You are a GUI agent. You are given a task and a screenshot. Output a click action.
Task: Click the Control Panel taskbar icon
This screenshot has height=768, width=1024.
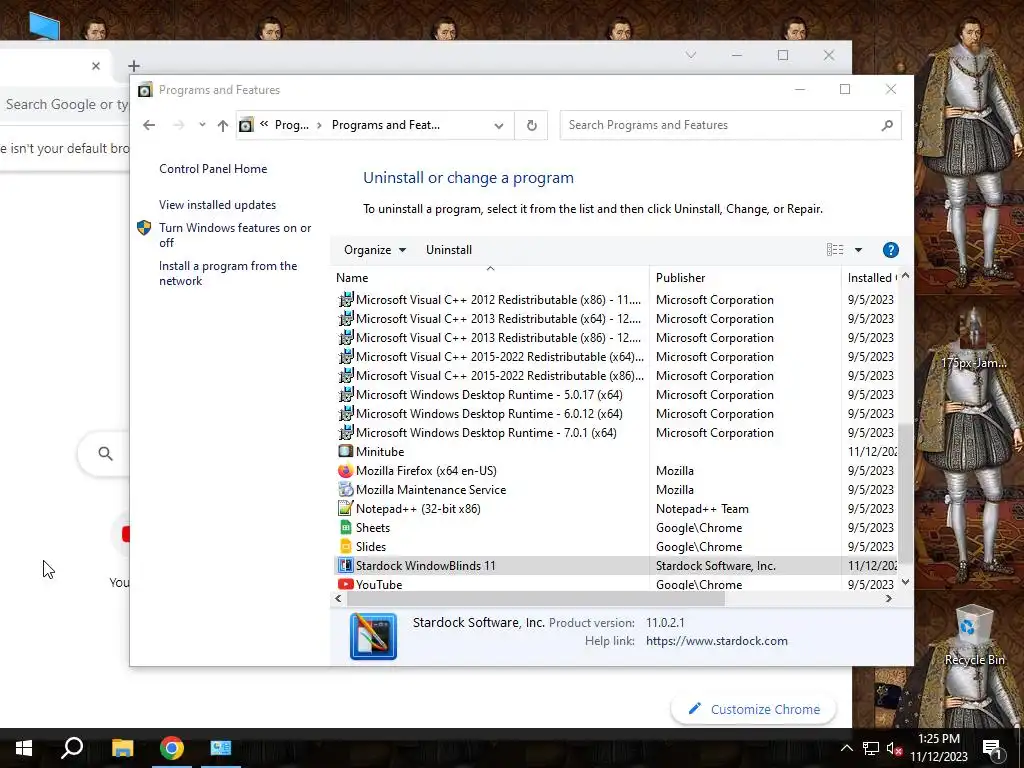pyautogui.click(x=221, y=748)
